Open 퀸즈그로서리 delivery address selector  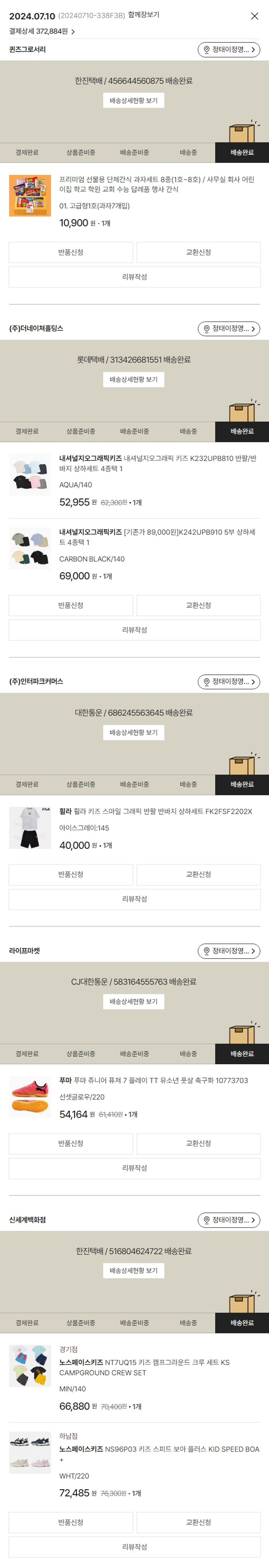point(229,50)
